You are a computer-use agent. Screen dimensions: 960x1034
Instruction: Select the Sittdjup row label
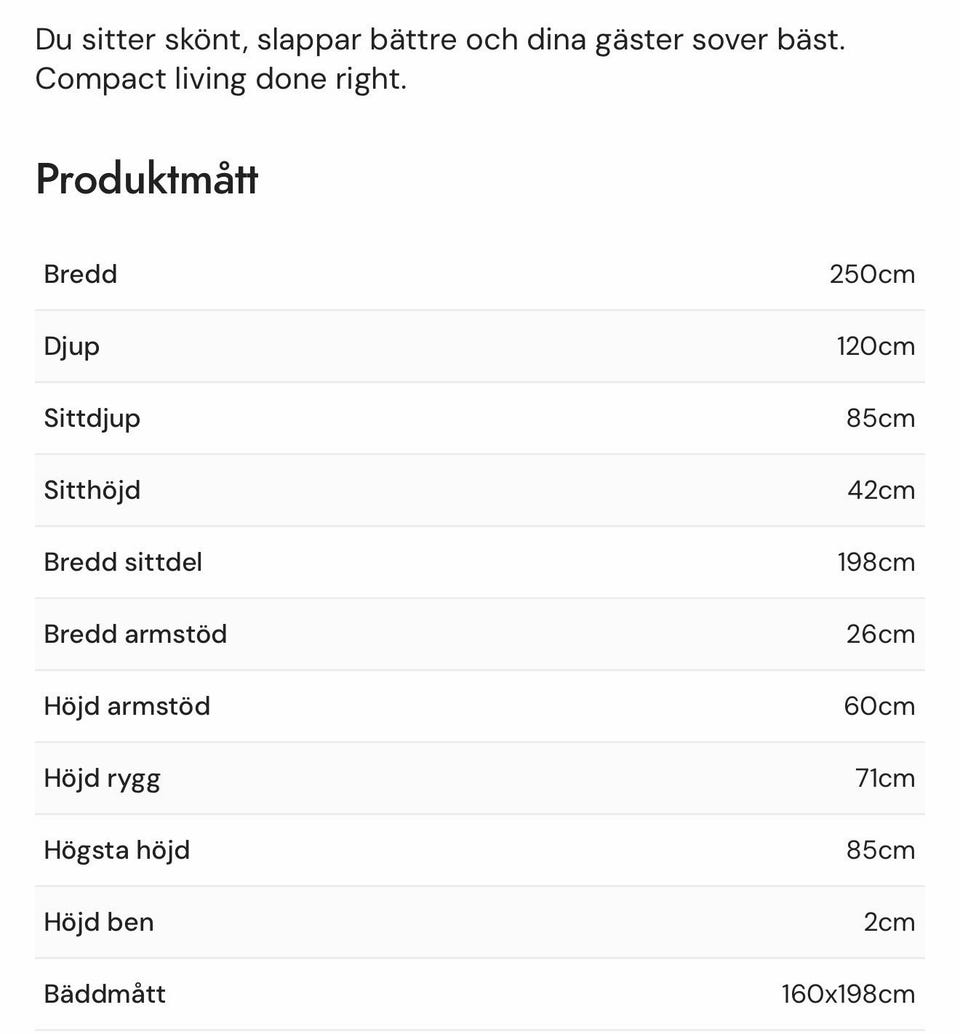click(x=92, y=418)
